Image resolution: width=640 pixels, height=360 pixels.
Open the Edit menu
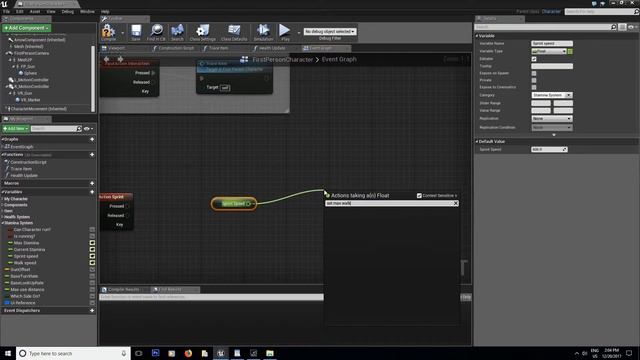pos(20,11)
